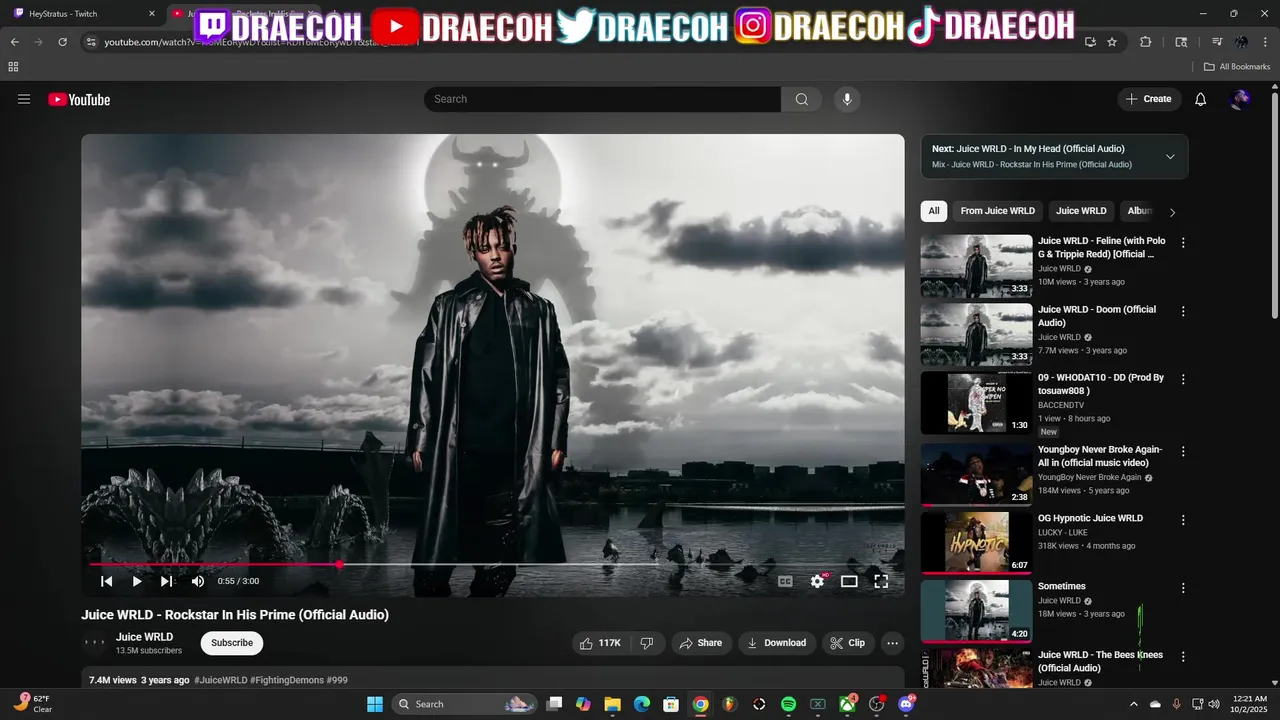Open the Chrome extensions puzzle icon
The height and width of the screenshot is (720, 1280).
point(1146,42)
